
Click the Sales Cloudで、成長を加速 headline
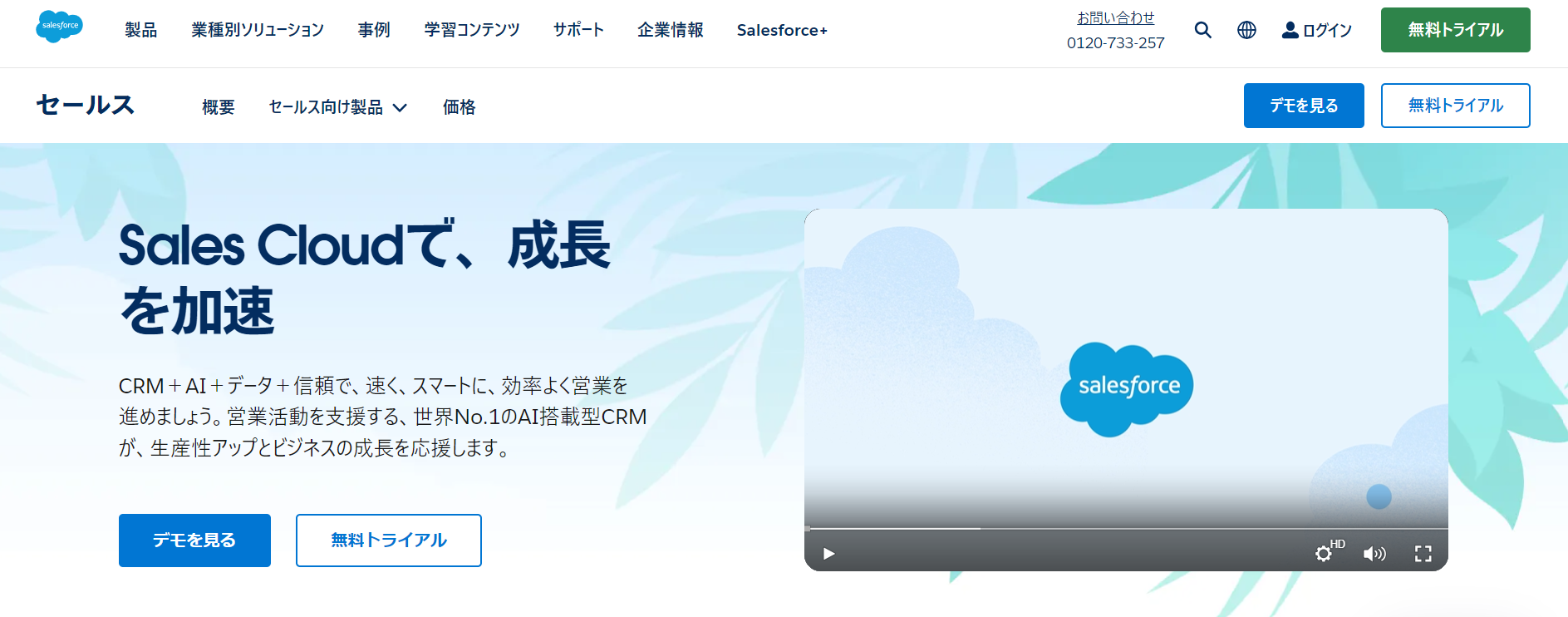pyautogui.click(x=365, y=278)
